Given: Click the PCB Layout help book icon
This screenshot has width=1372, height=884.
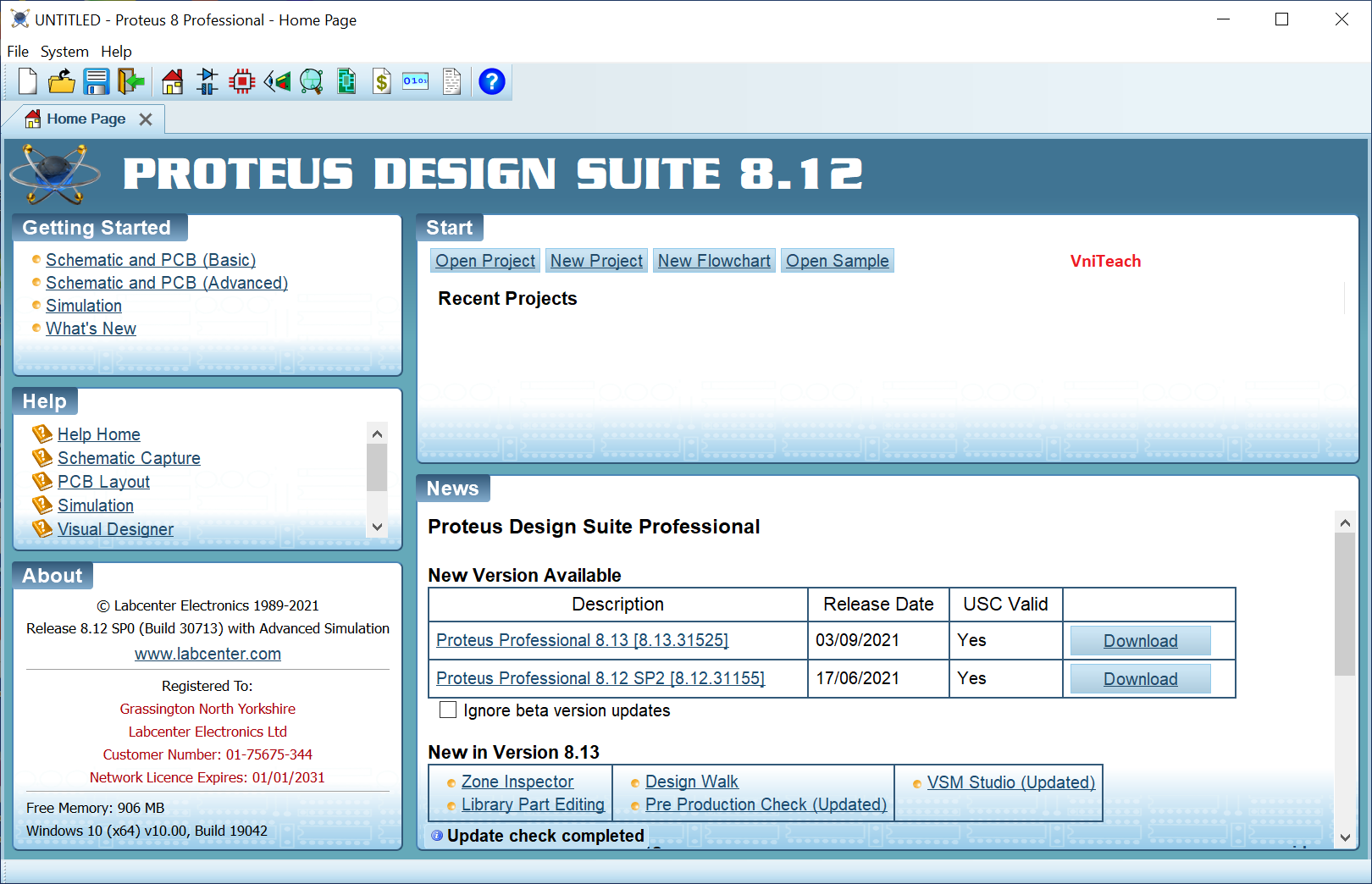Looking at the screenshot, I should [x=42, y=482].
